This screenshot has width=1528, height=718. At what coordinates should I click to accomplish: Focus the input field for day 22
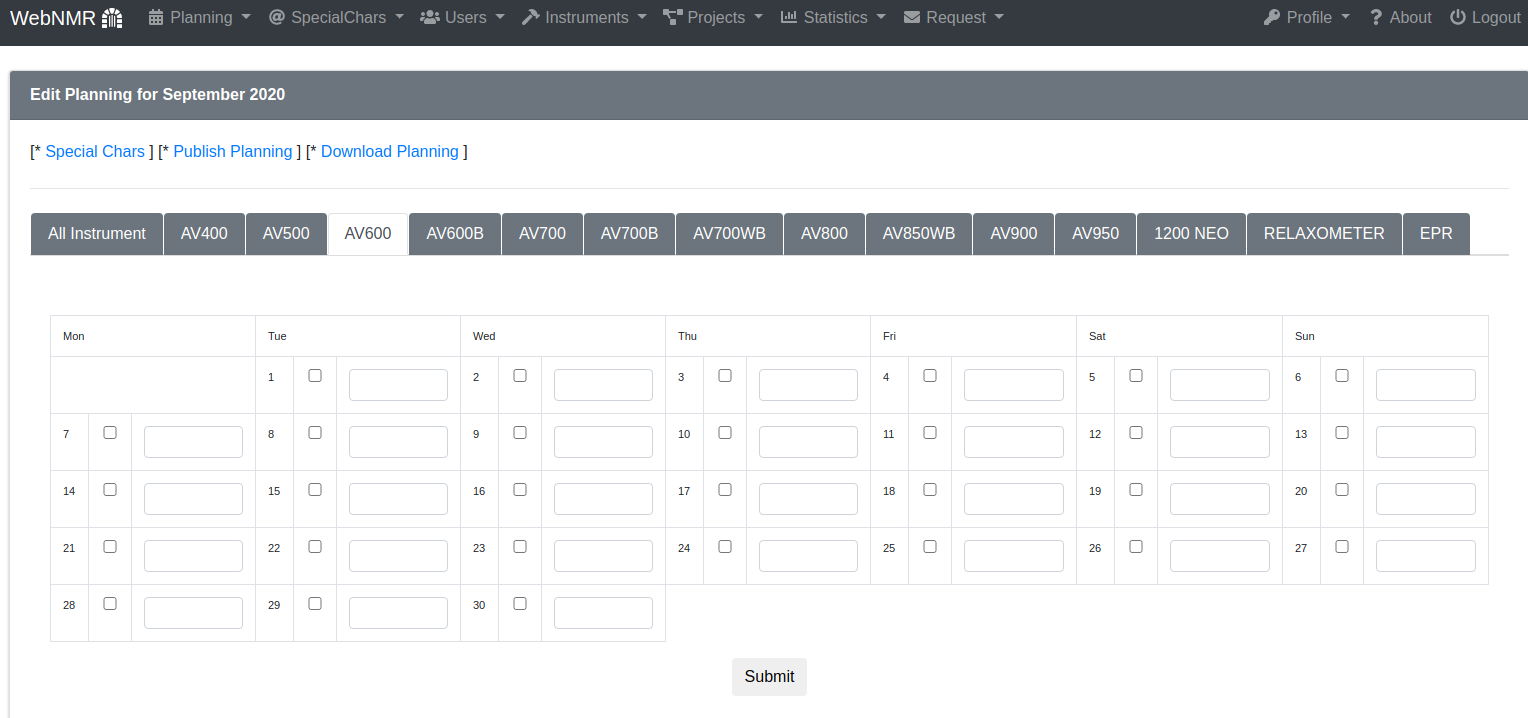398,556
